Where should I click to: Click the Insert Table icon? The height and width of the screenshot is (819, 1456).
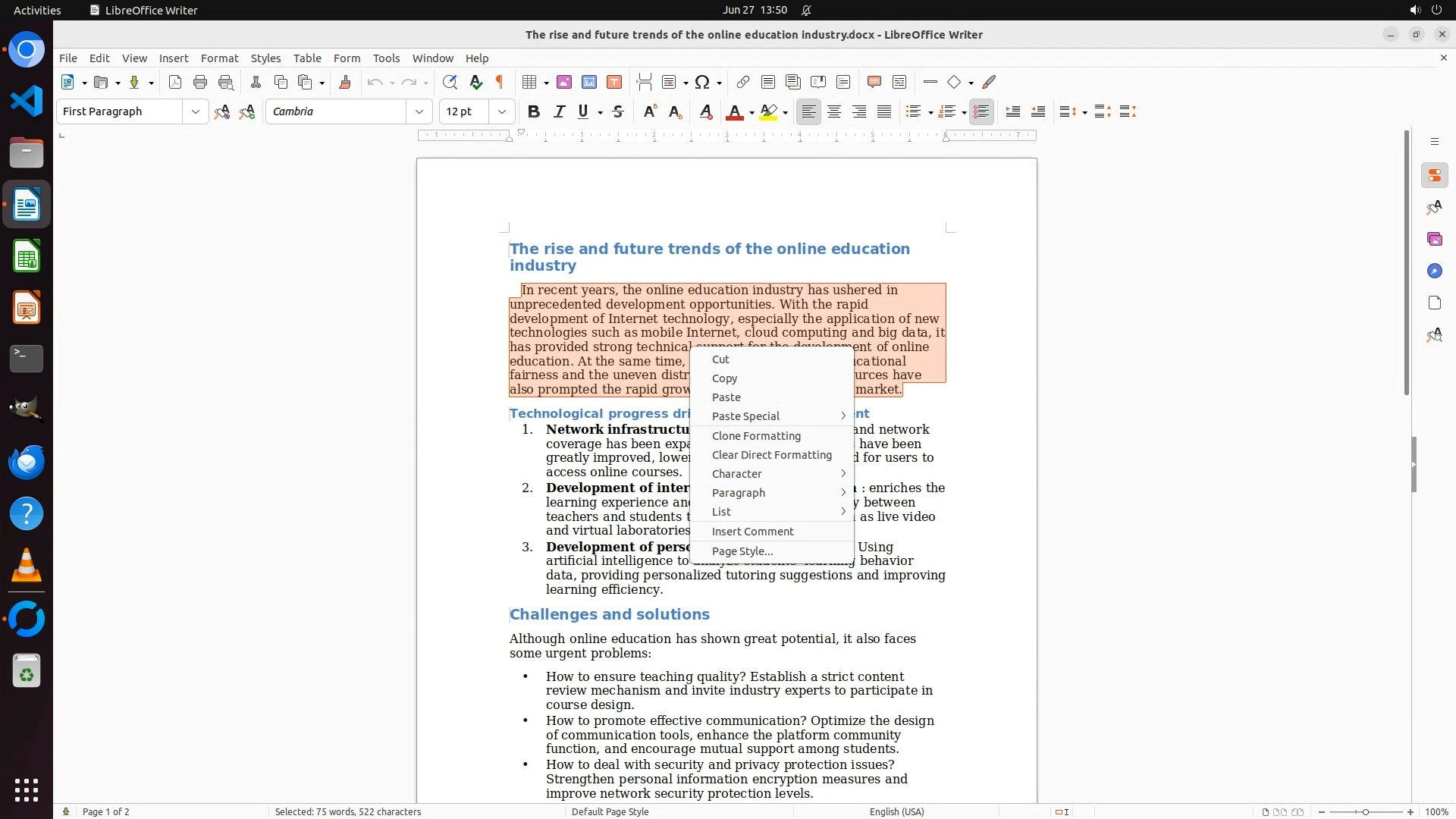[530, 82]
